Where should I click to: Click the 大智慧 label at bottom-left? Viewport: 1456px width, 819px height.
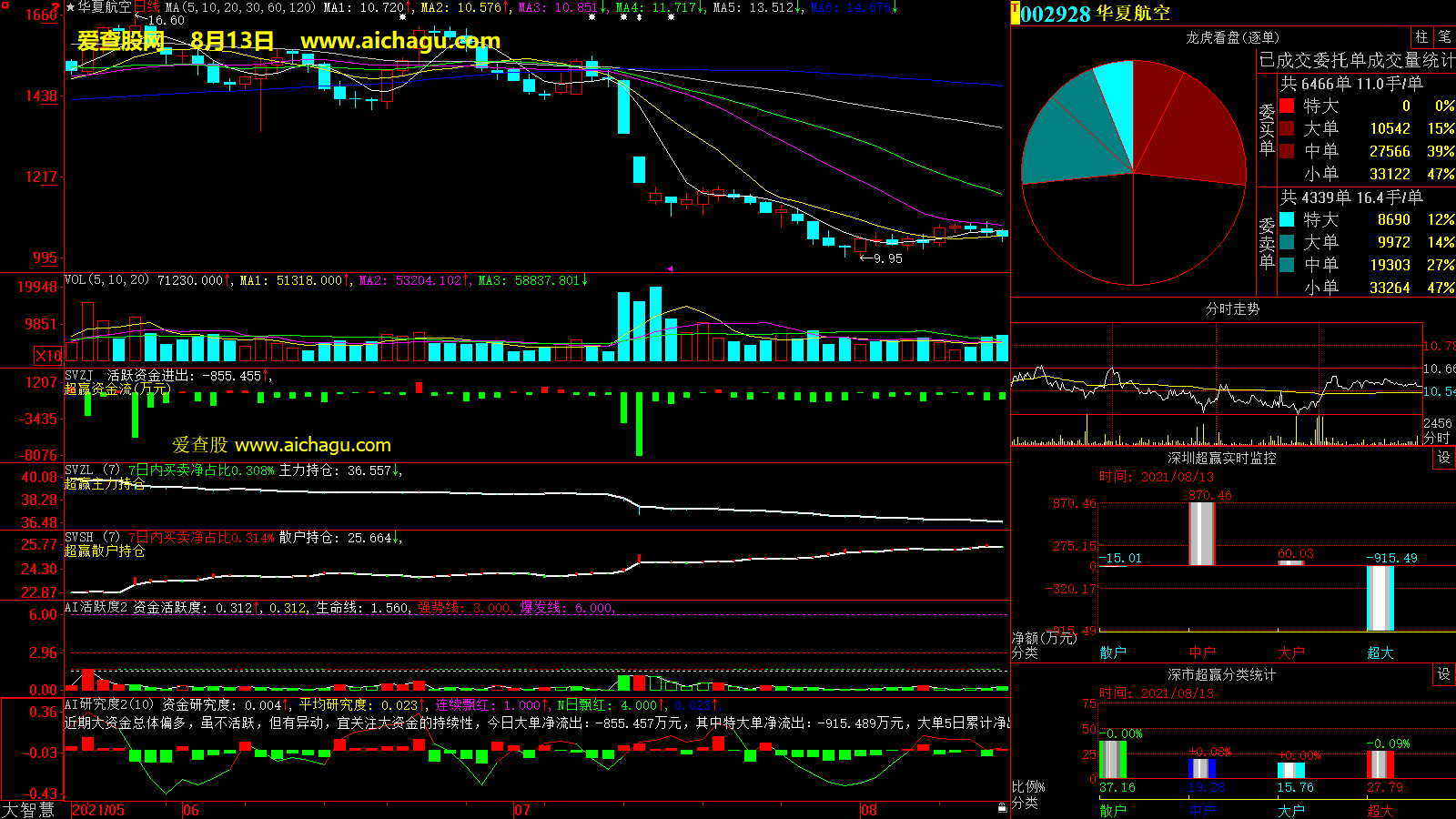28,810
